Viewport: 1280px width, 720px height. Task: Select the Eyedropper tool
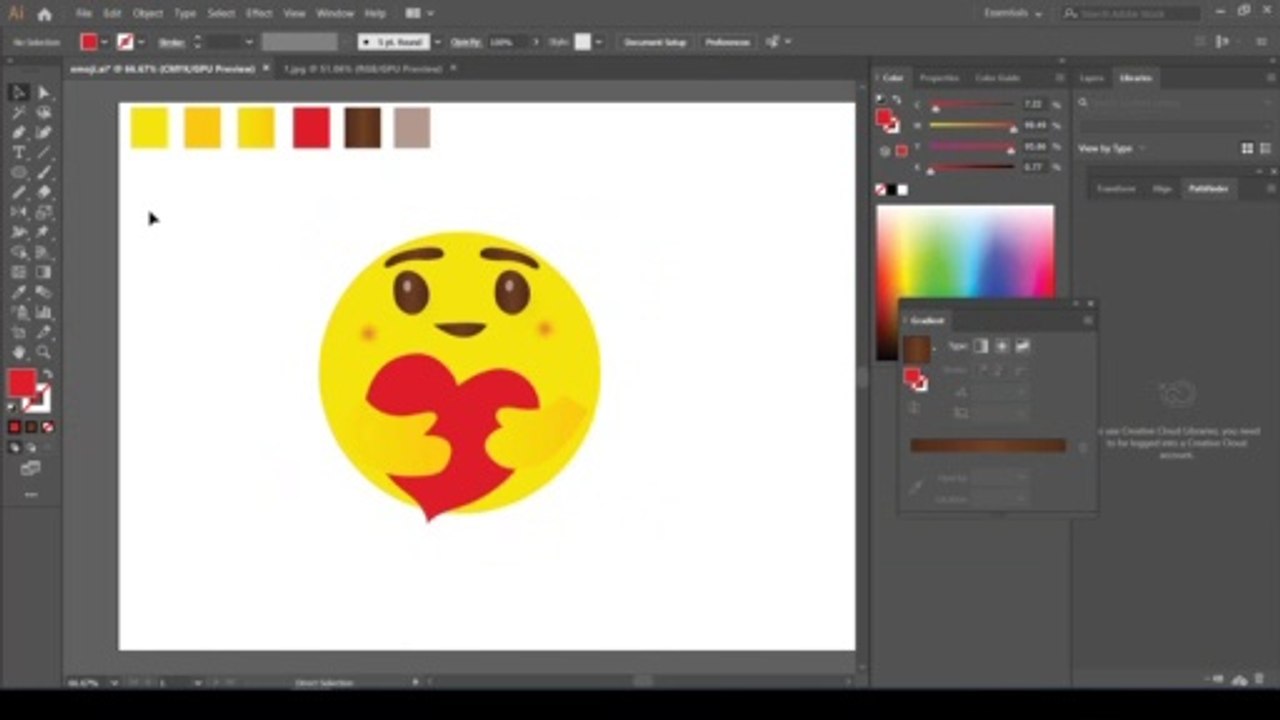pos(18,292)
